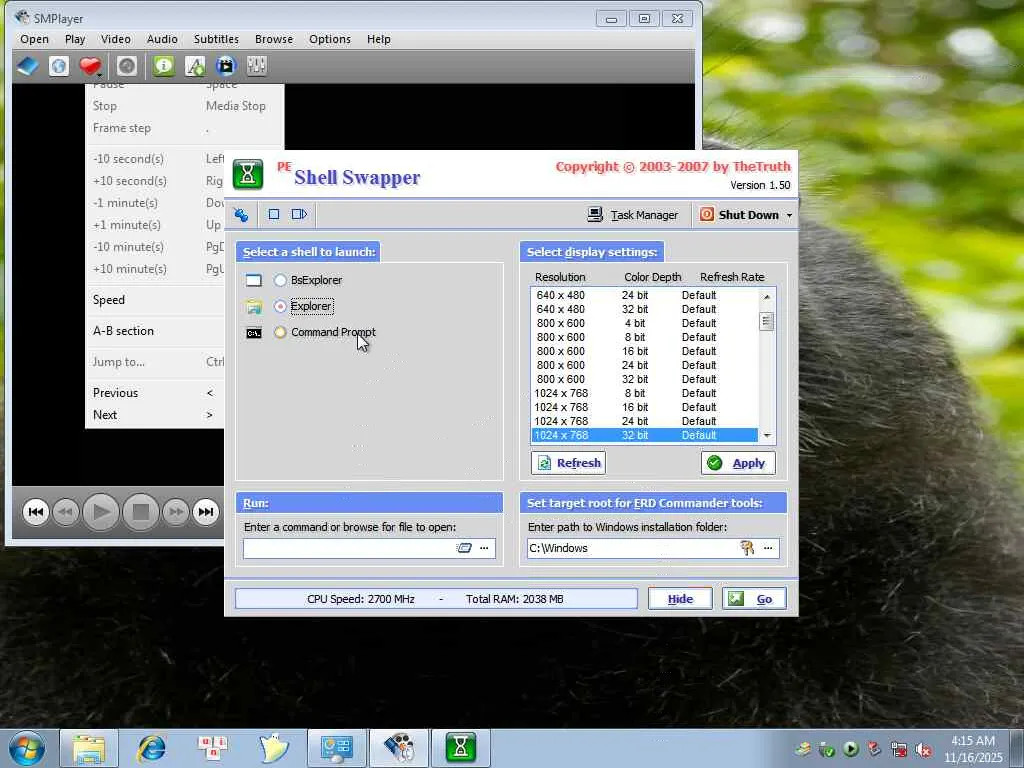The width and height of the screenshot is (1024, 768).
Task: Open SMPlayer's Video menu
Action: 116,39
